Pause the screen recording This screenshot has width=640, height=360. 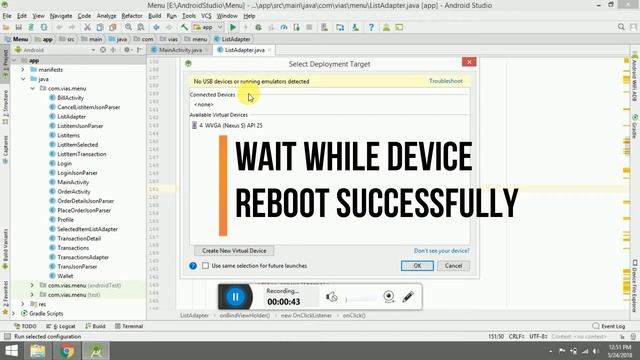click(x=235, y=297)
